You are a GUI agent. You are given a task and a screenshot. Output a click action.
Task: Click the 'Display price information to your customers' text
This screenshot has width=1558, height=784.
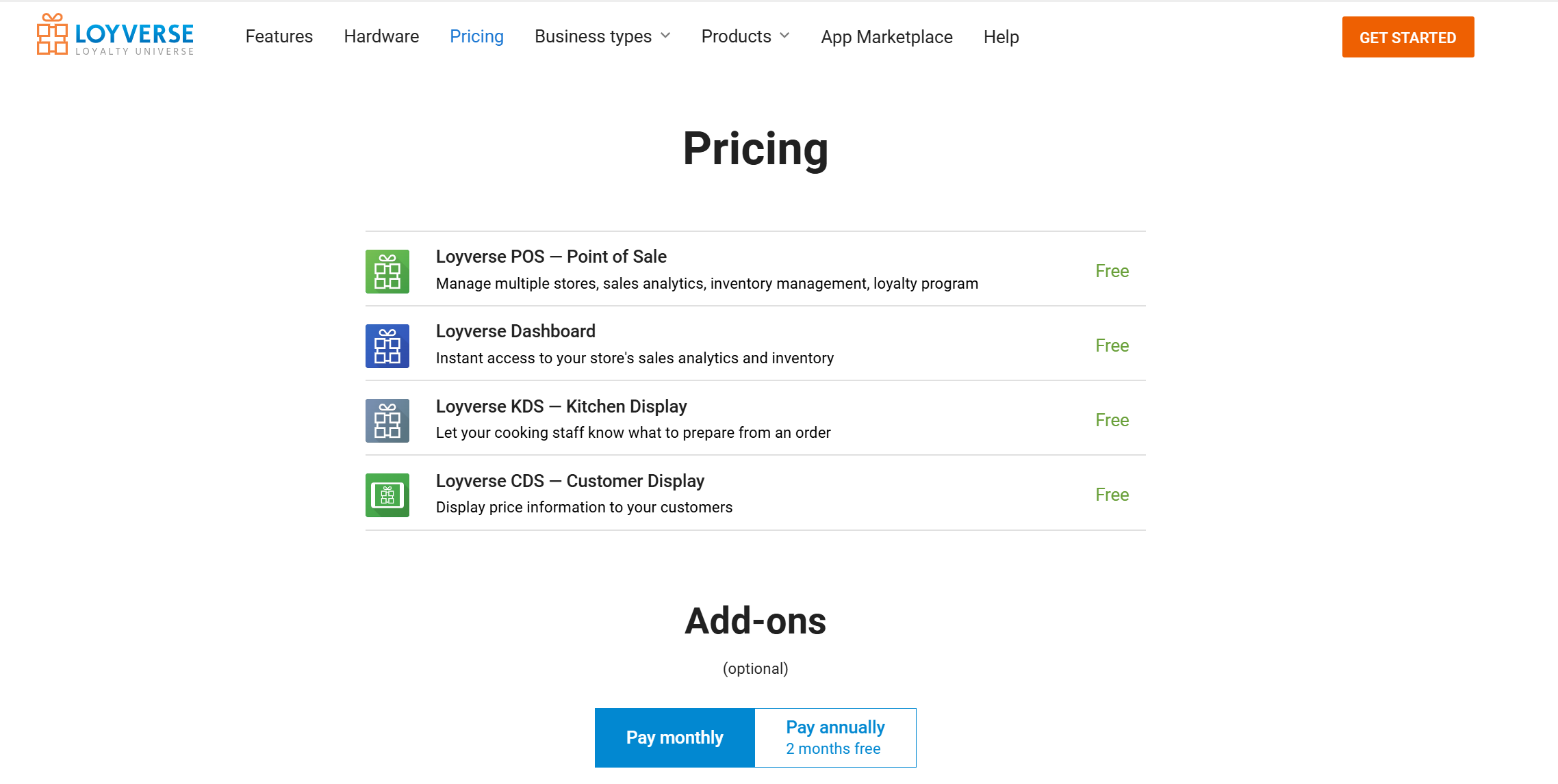click(x=584, y=507)
